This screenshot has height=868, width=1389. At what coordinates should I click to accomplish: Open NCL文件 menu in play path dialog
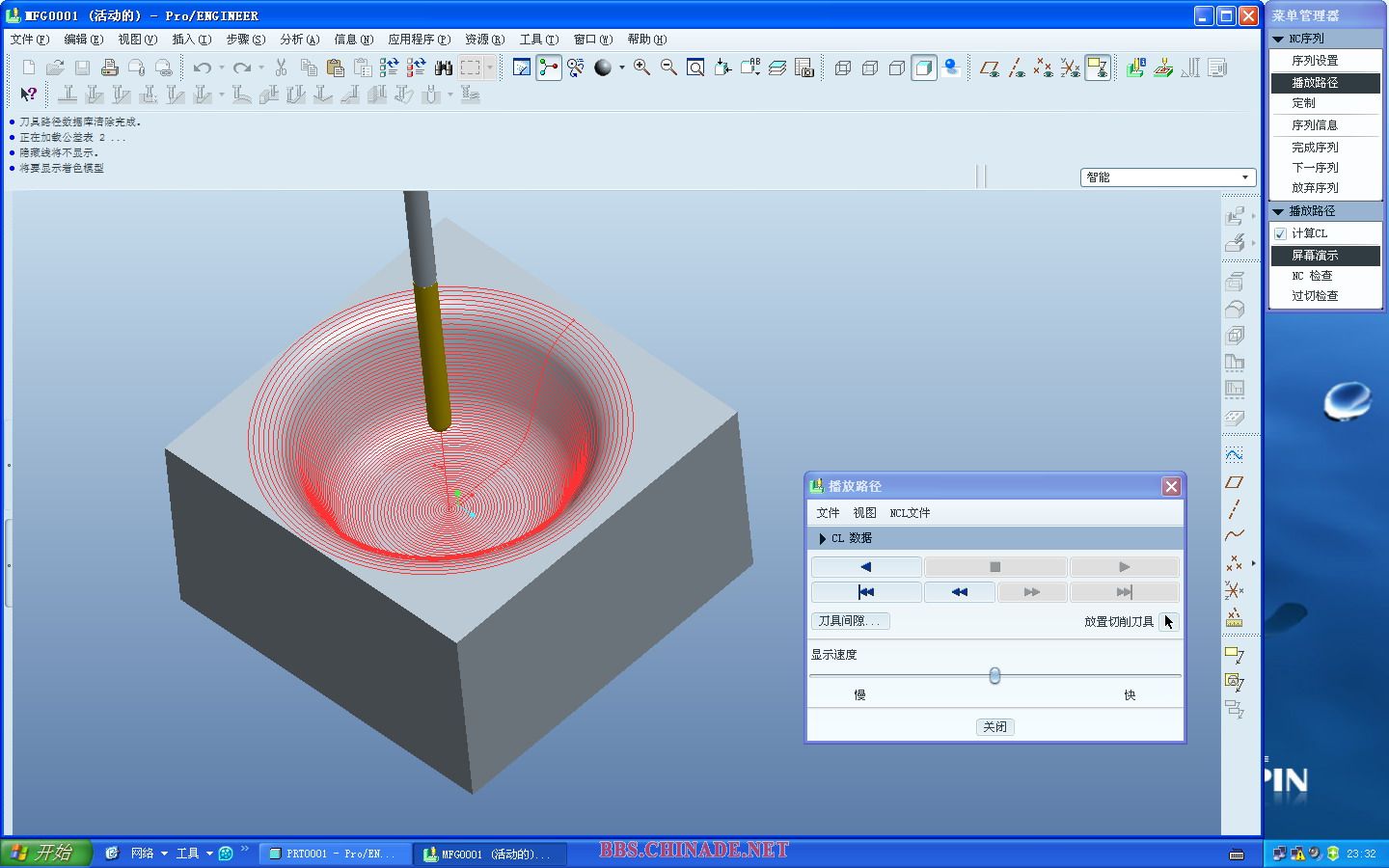(910, 513)
